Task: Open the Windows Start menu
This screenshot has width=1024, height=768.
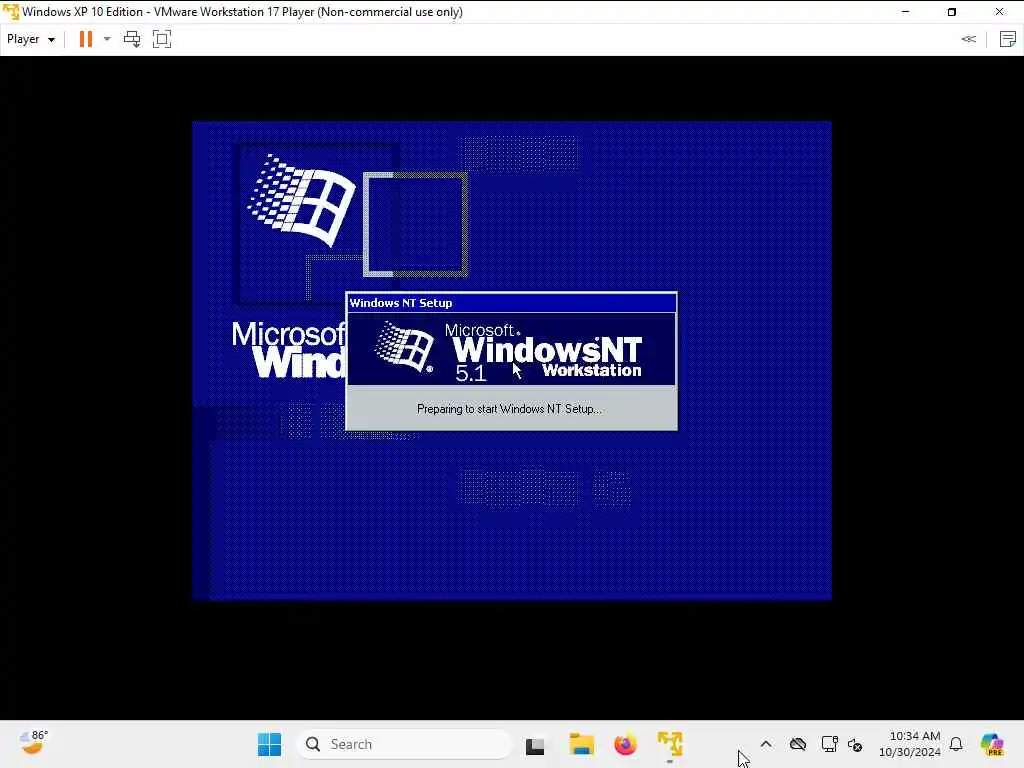Action: (270, 744)
